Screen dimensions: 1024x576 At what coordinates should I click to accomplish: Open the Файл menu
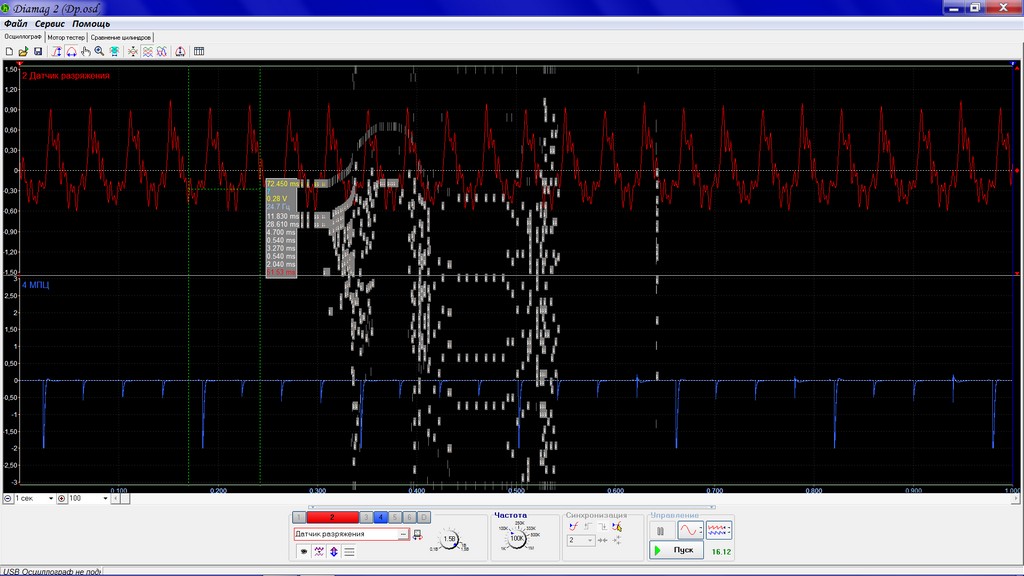tap(16, 24)
